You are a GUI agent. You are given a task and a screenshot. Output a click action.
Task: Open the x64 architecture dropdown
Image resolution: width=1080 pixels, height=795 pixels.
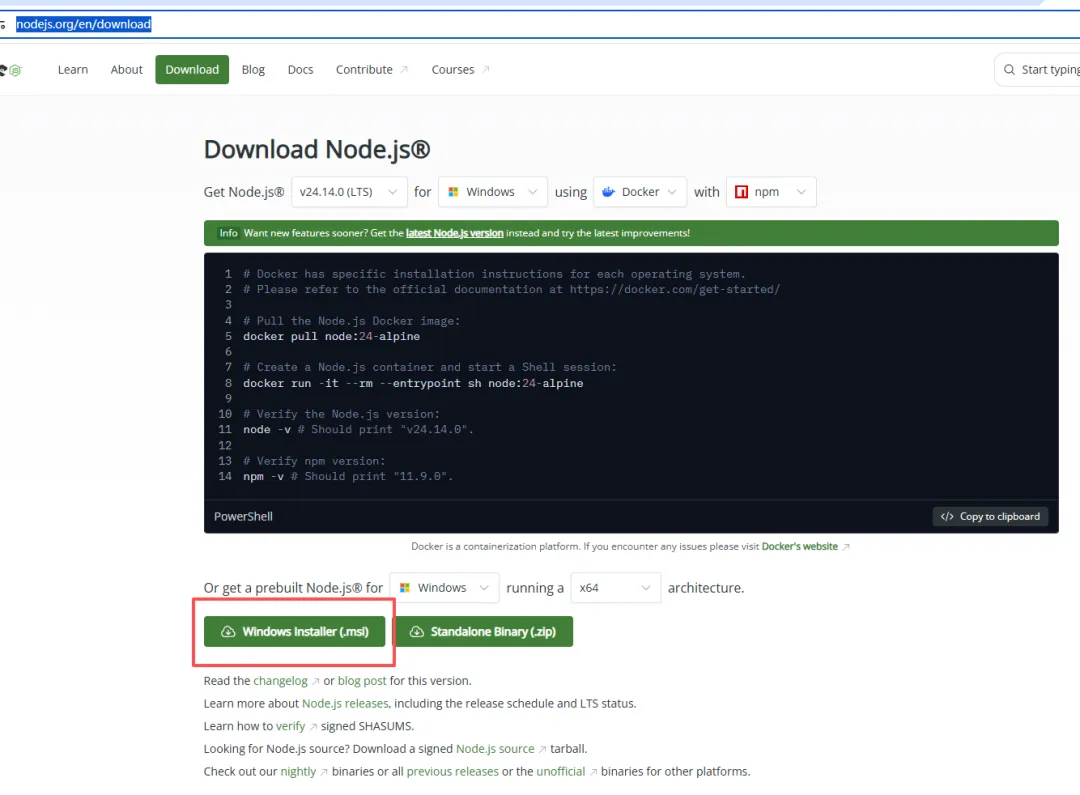pos(616,588)
